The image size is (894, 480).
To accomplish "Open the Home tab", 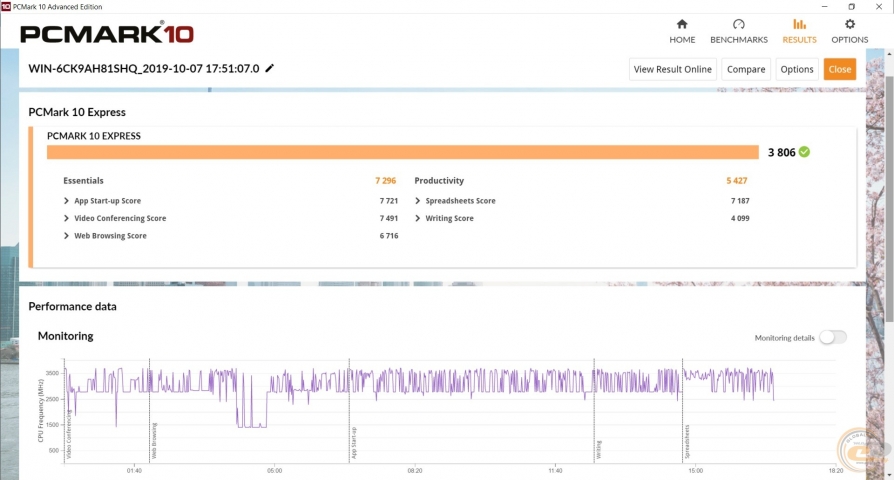I will 682,31.
